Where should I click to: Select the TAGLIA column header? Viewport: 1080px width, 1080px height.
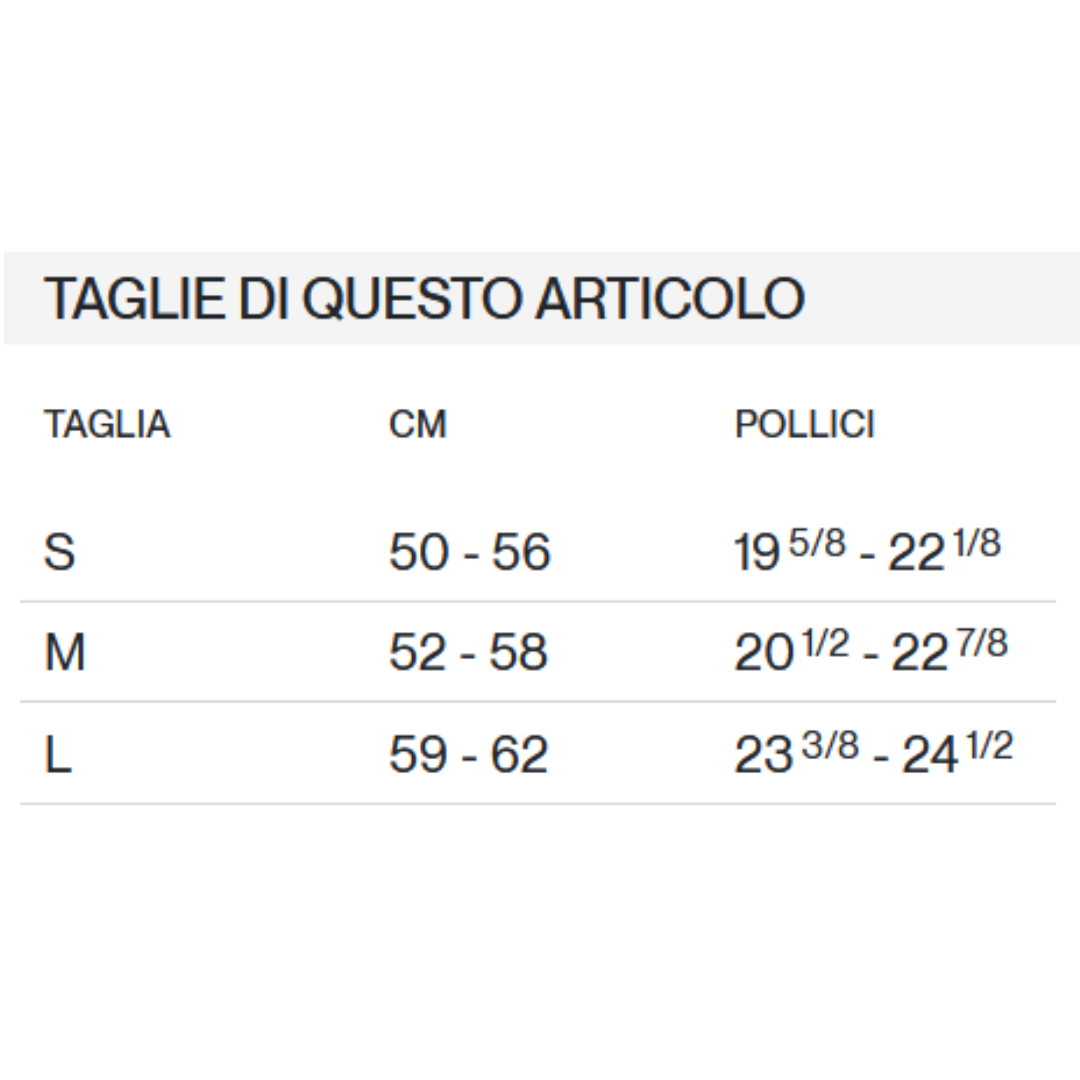(107, 425)
